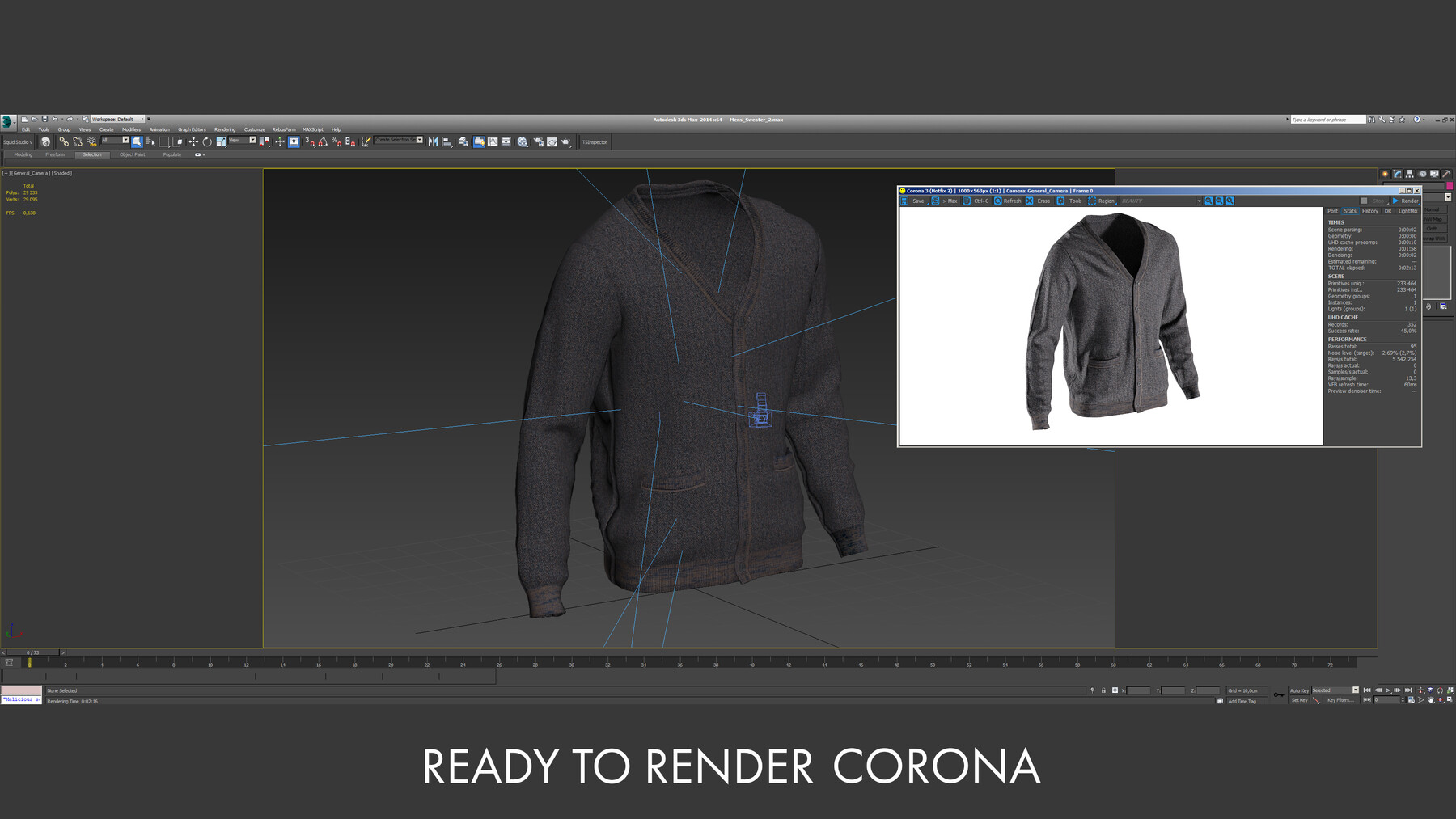Open Select by Name list icon
1456x819 pixels.
click(150, 141)
